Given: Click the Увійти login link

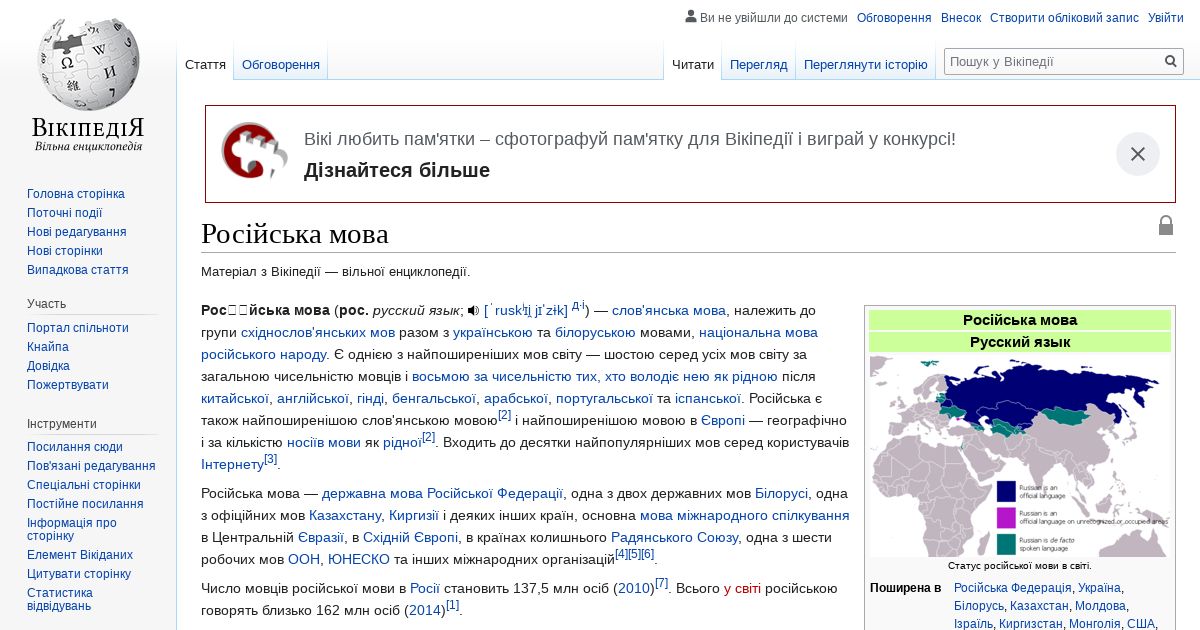Looking at the screenshot, I should [x=1165, y=18].
